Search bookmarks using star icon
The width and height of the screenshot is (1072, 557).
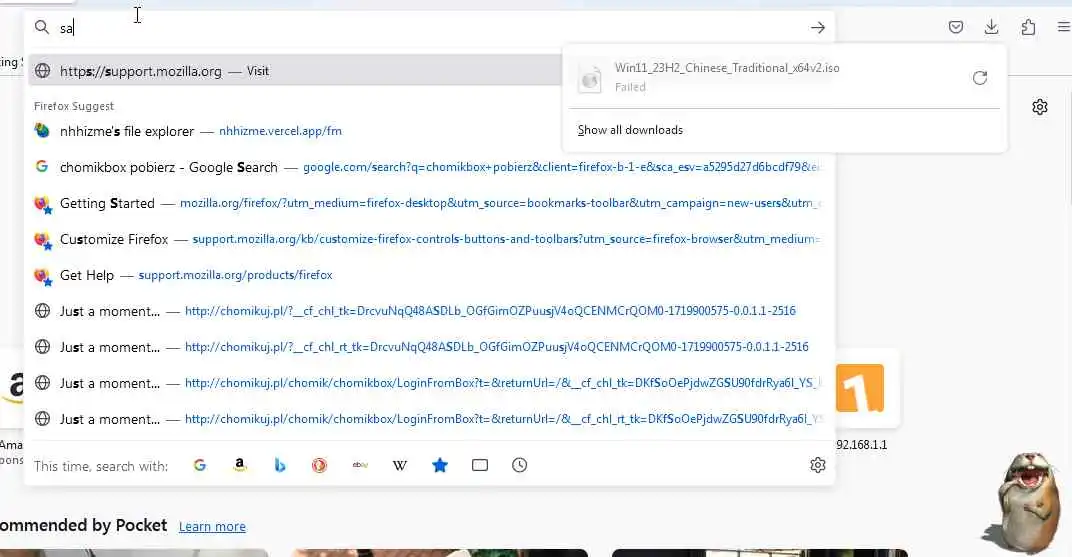tap(440, 465)
